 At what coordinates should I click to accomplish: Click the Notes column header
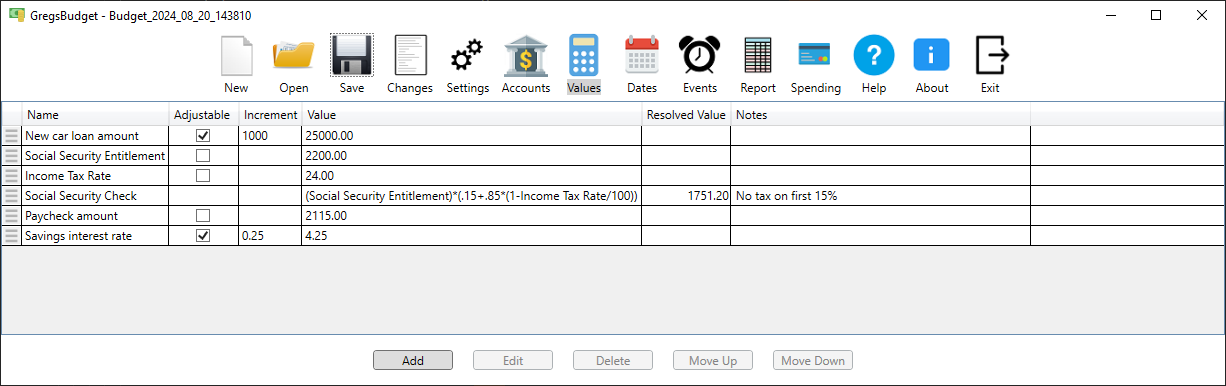880,115
